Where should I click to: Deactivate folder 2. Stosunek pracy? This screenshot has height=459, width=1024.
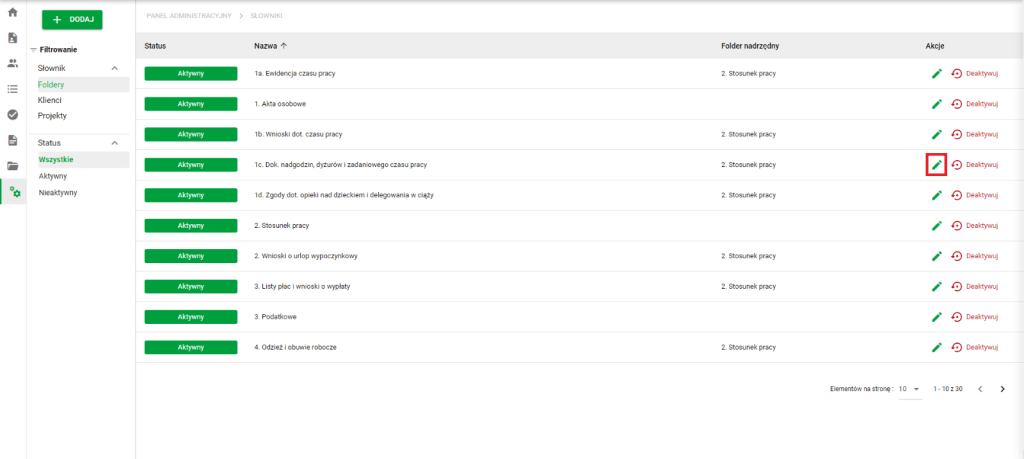point(974,226)
